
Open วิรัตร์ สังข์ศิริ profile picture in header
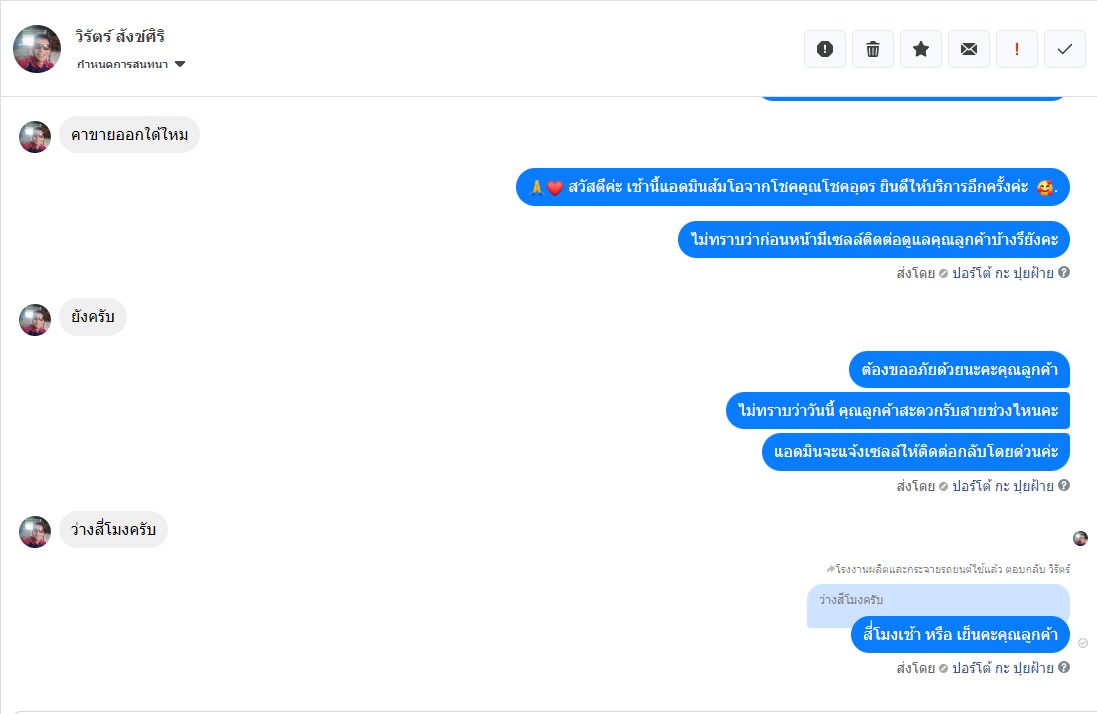(x=37, y=49)
